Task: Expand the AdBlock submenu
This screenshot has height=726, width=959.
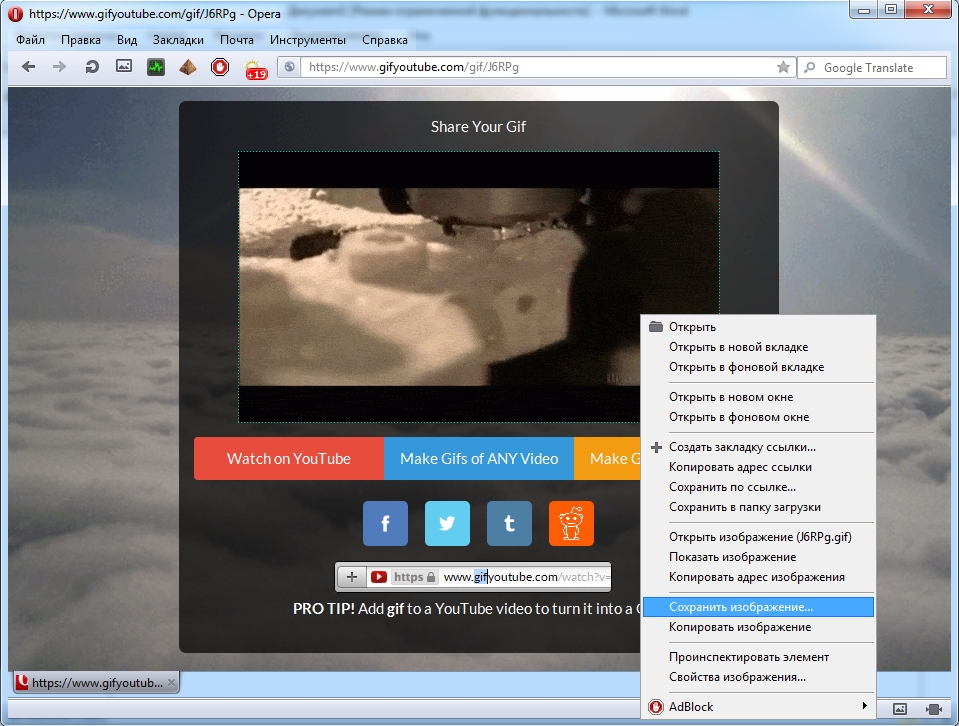Action: tap(758, 707)
